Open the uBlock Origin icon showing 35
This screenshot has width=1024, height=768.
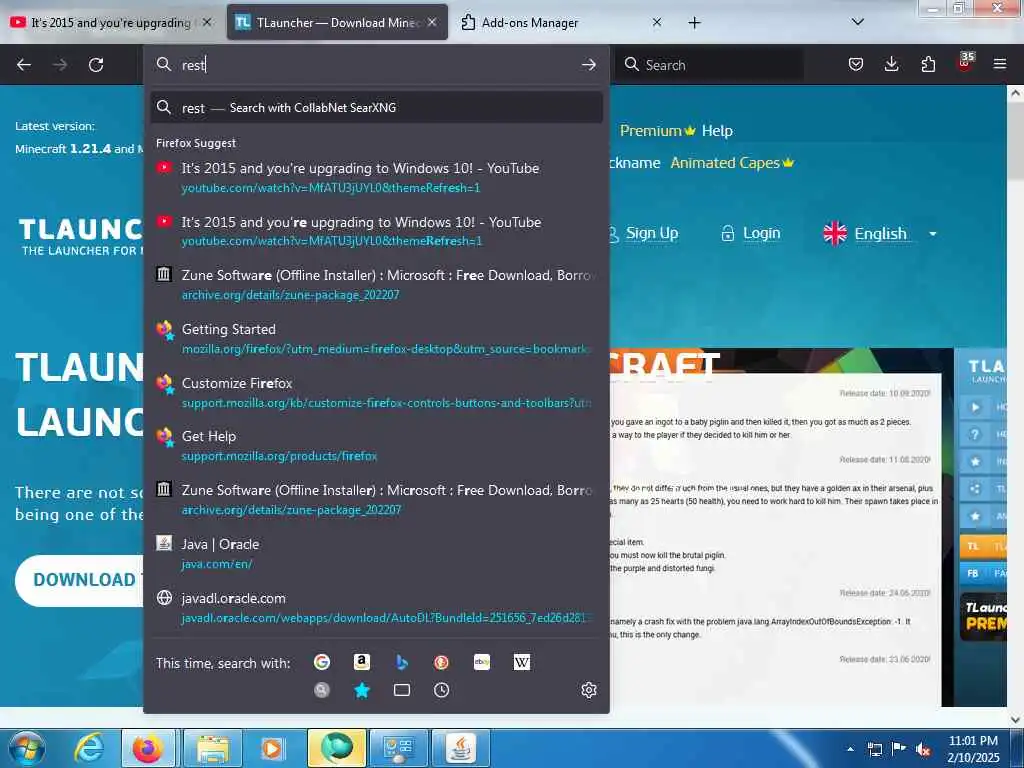click(x=965, y=63)
